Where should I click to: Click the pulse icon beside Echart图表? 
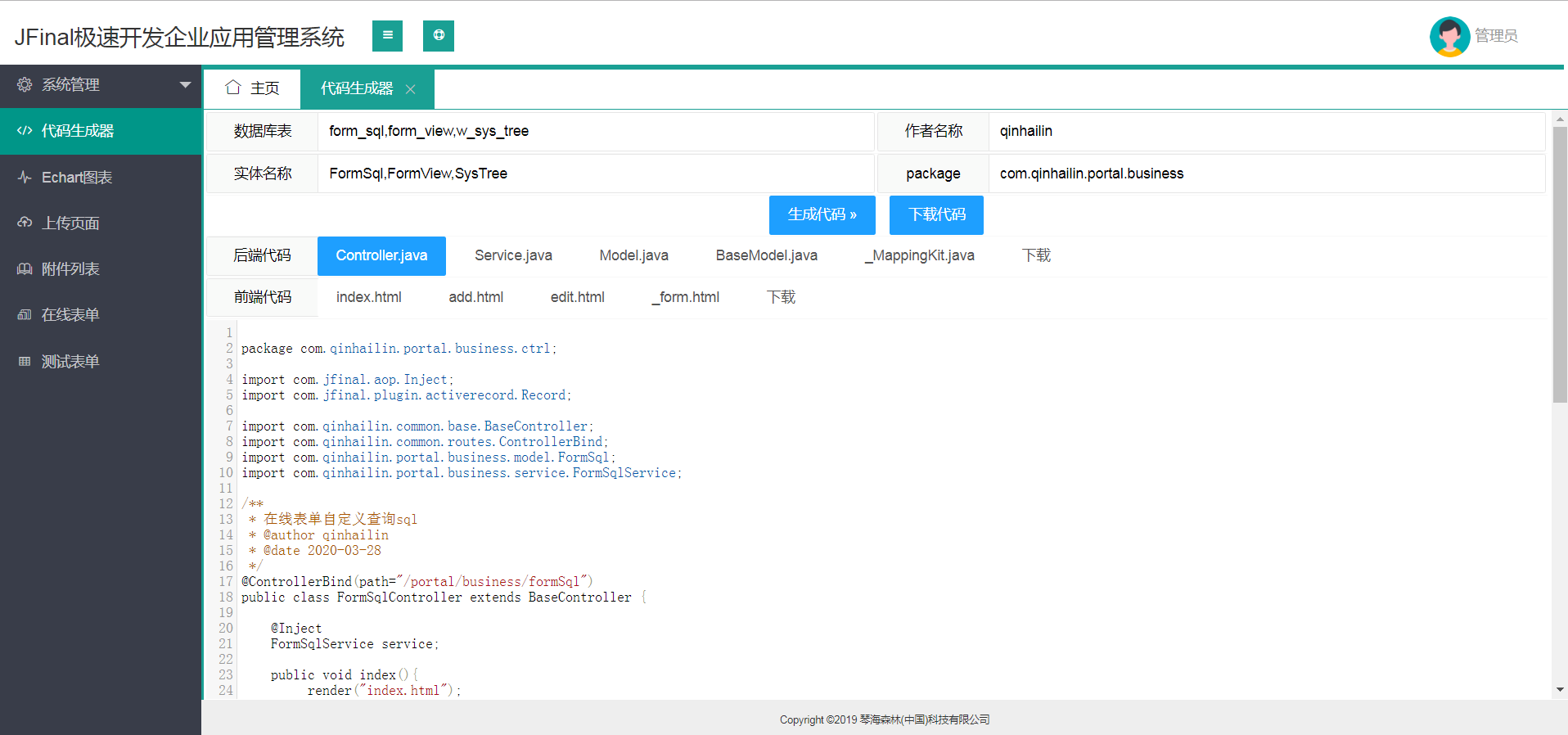[25, 177]
